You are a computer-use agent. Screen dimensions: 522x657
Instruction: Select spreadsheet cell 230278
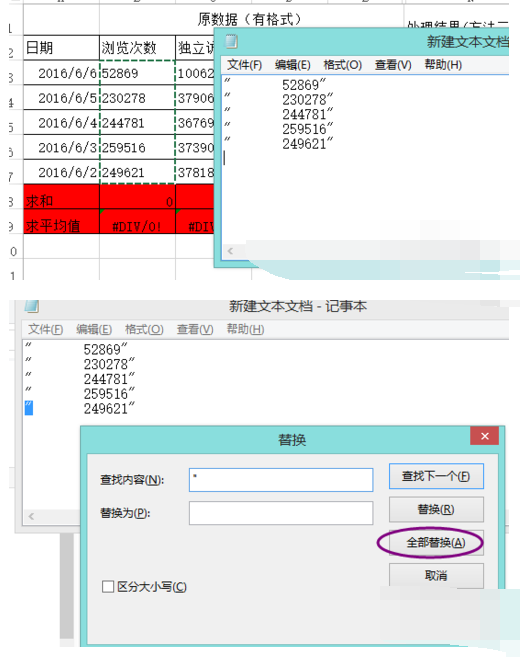(x=137, y=98)
